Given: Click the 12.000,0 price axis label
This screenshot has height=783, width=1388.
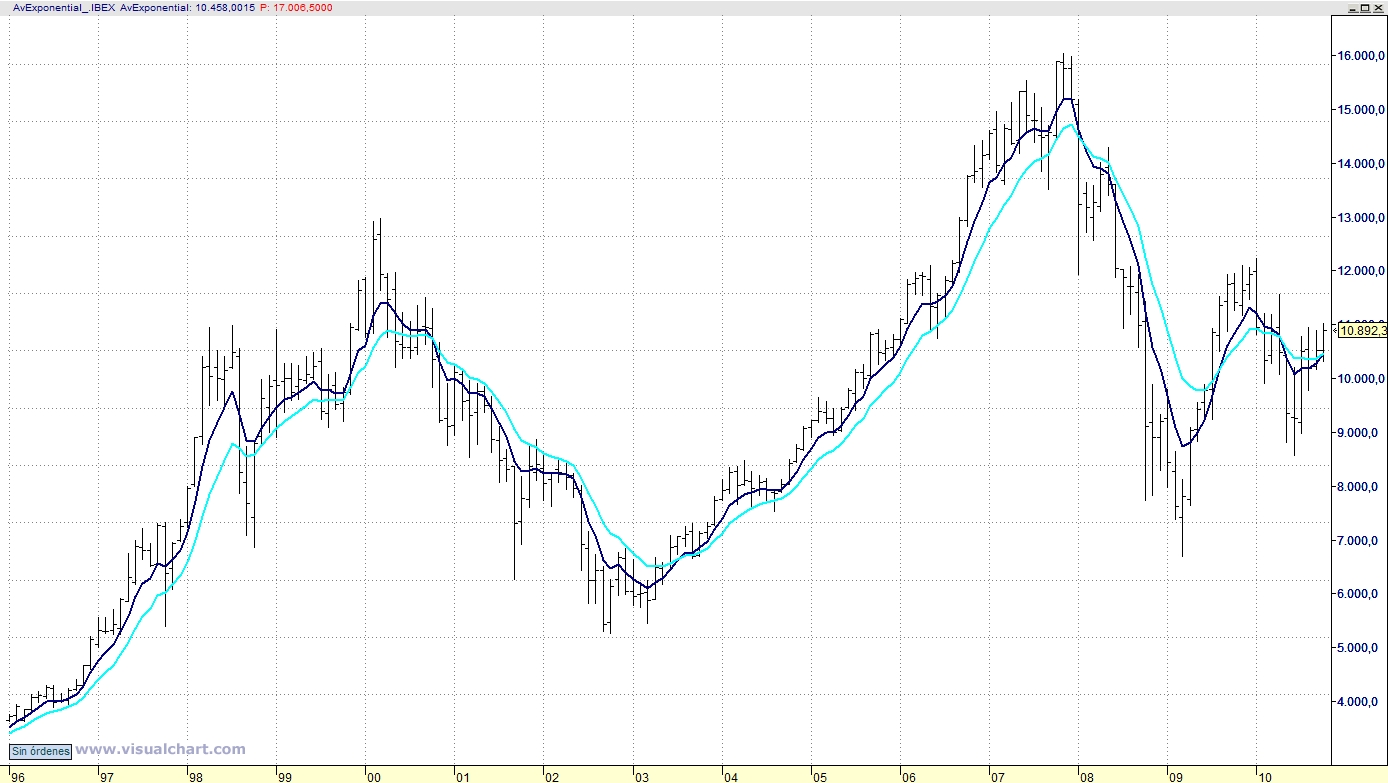Looking at the screenshot, I should (x=1361, y=271).
